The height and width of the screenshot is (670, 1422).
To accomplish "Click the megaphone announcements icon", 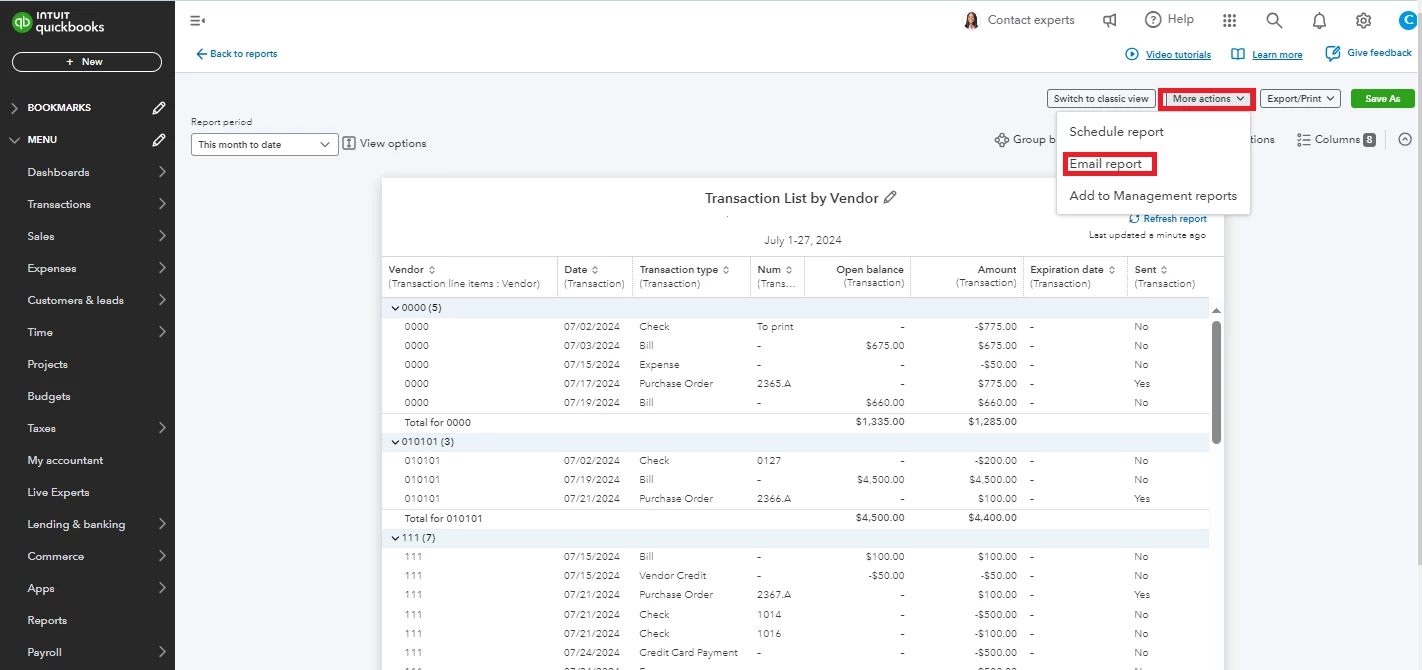I will tap(1110, 20).
